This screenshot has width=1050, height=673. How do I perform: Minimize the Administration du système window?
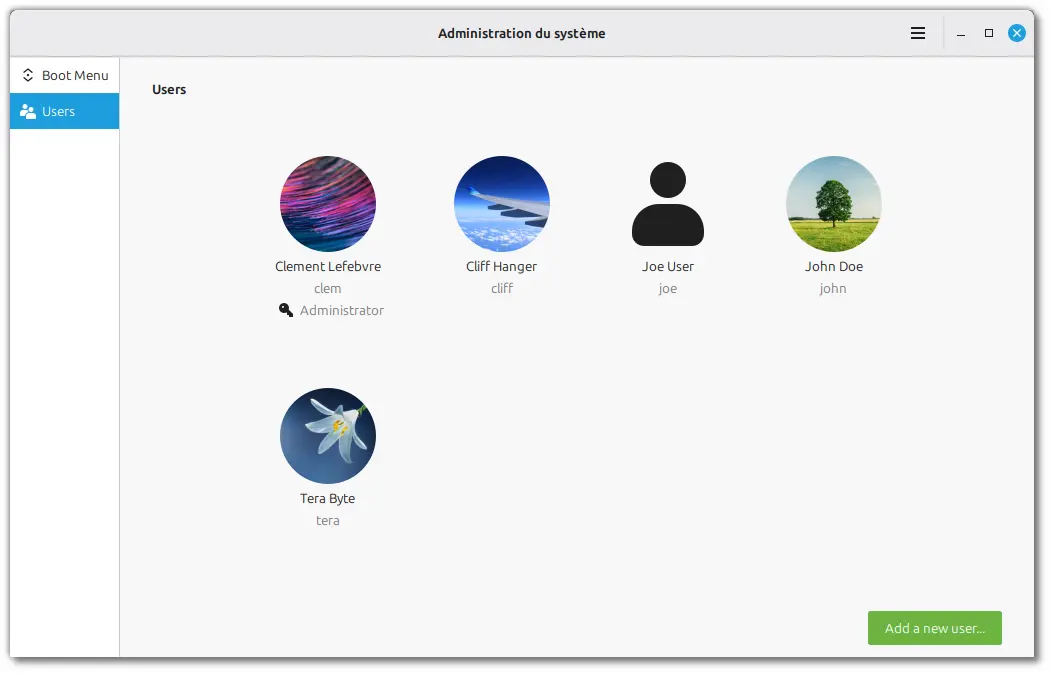(x=961, y=33)
